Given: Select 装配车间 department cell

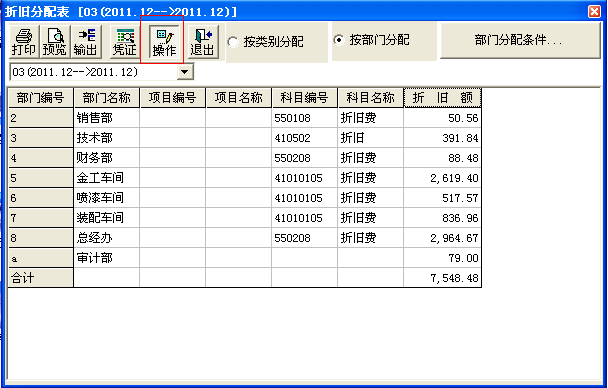Looking at the screenshot, I should (x=107, y=218).
